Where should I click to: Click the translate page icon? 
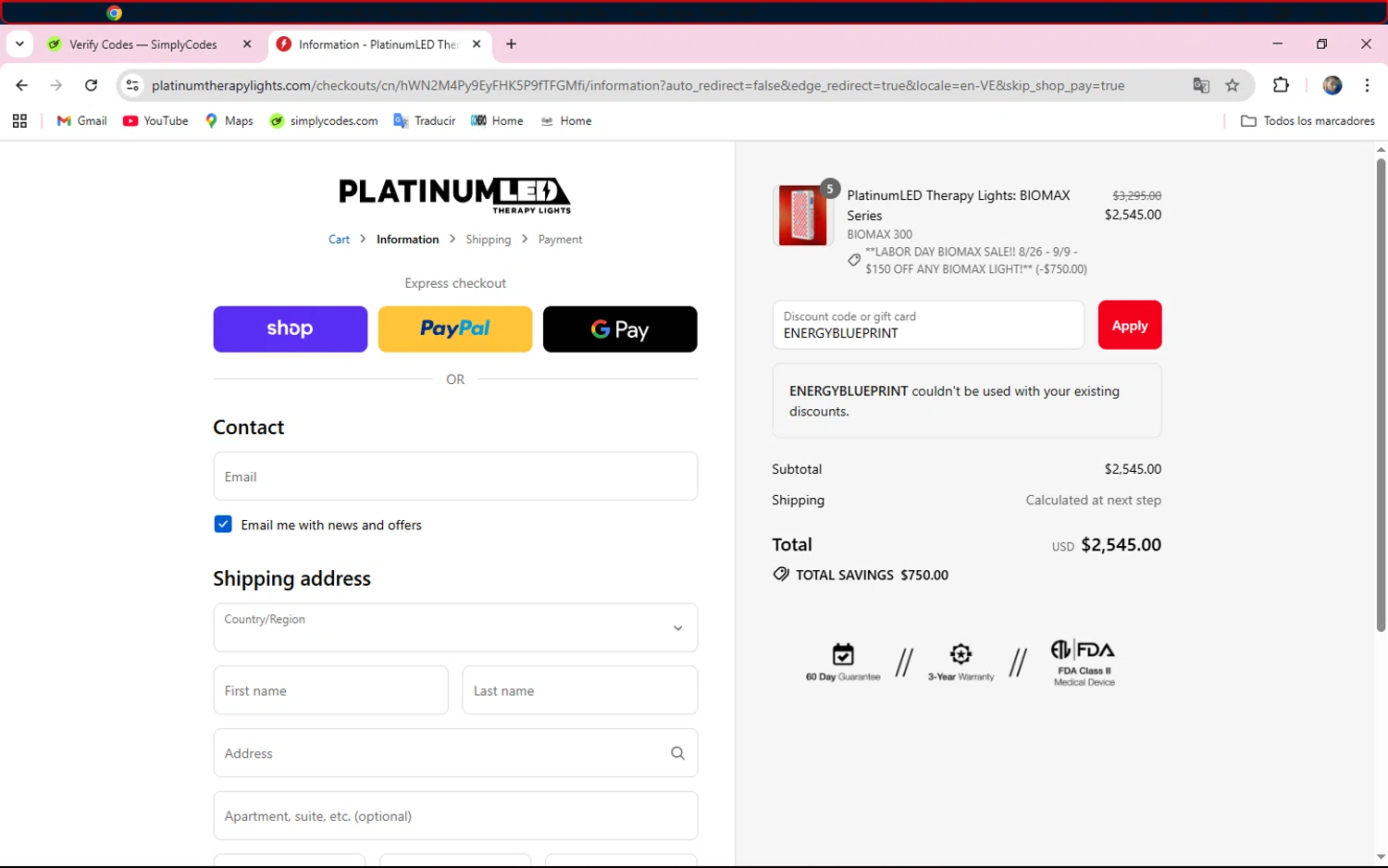click(1201, 85)
